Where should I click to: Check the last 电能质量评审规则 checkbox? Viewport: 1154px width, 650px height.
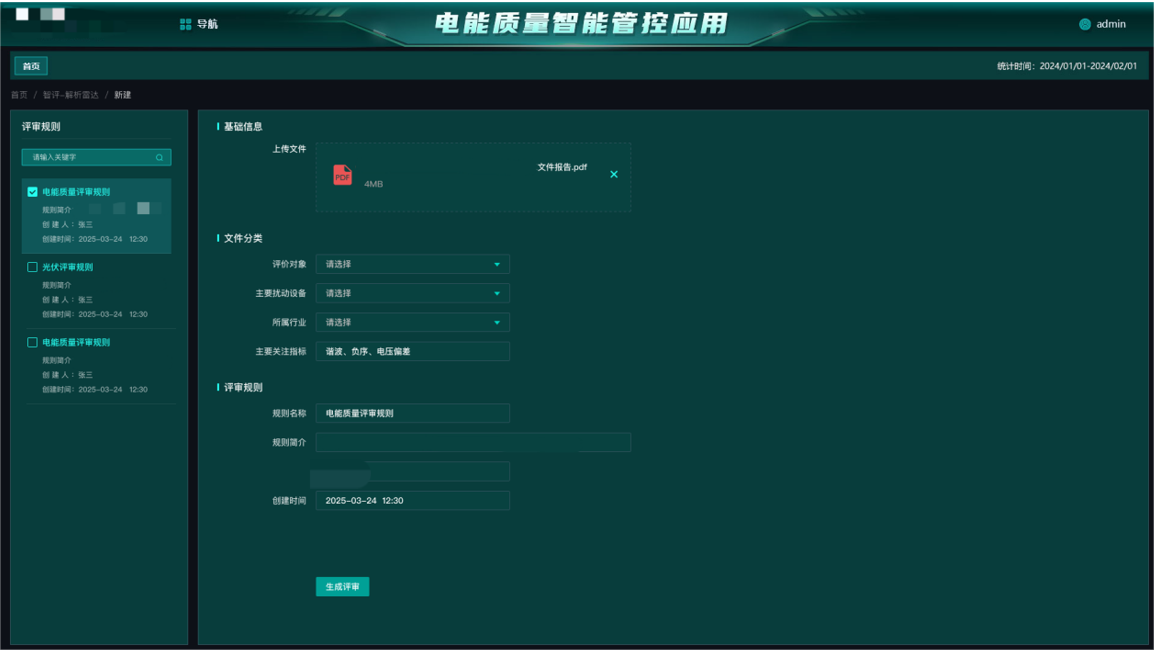(33, 342)
